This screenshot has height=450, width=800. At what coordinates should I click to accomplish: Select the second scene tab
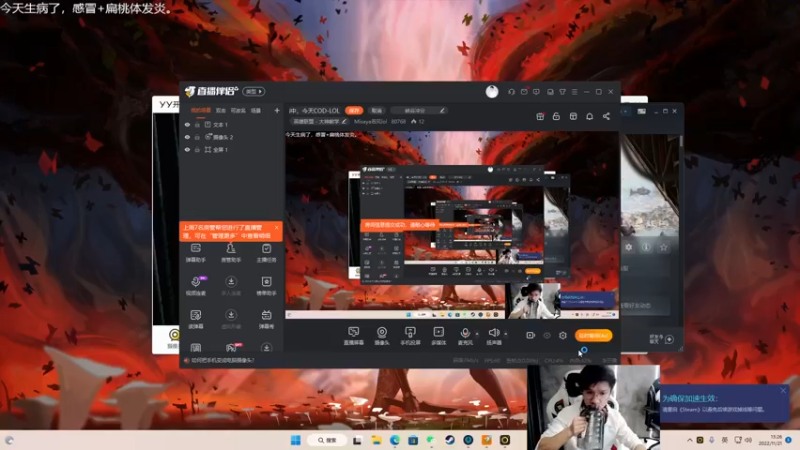(221, 110)
